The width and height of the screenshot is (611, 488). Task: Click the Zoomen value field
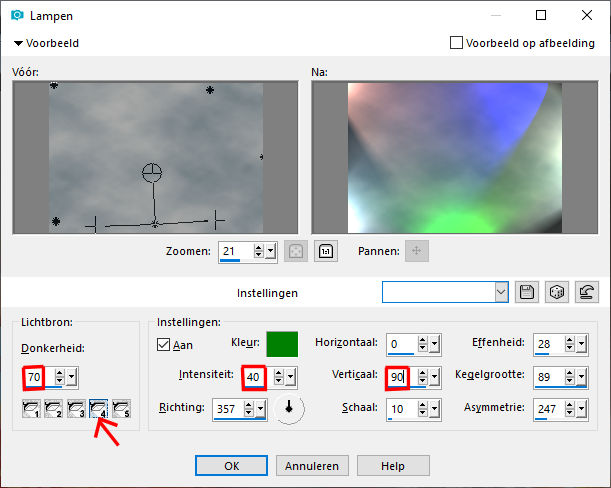236,251
